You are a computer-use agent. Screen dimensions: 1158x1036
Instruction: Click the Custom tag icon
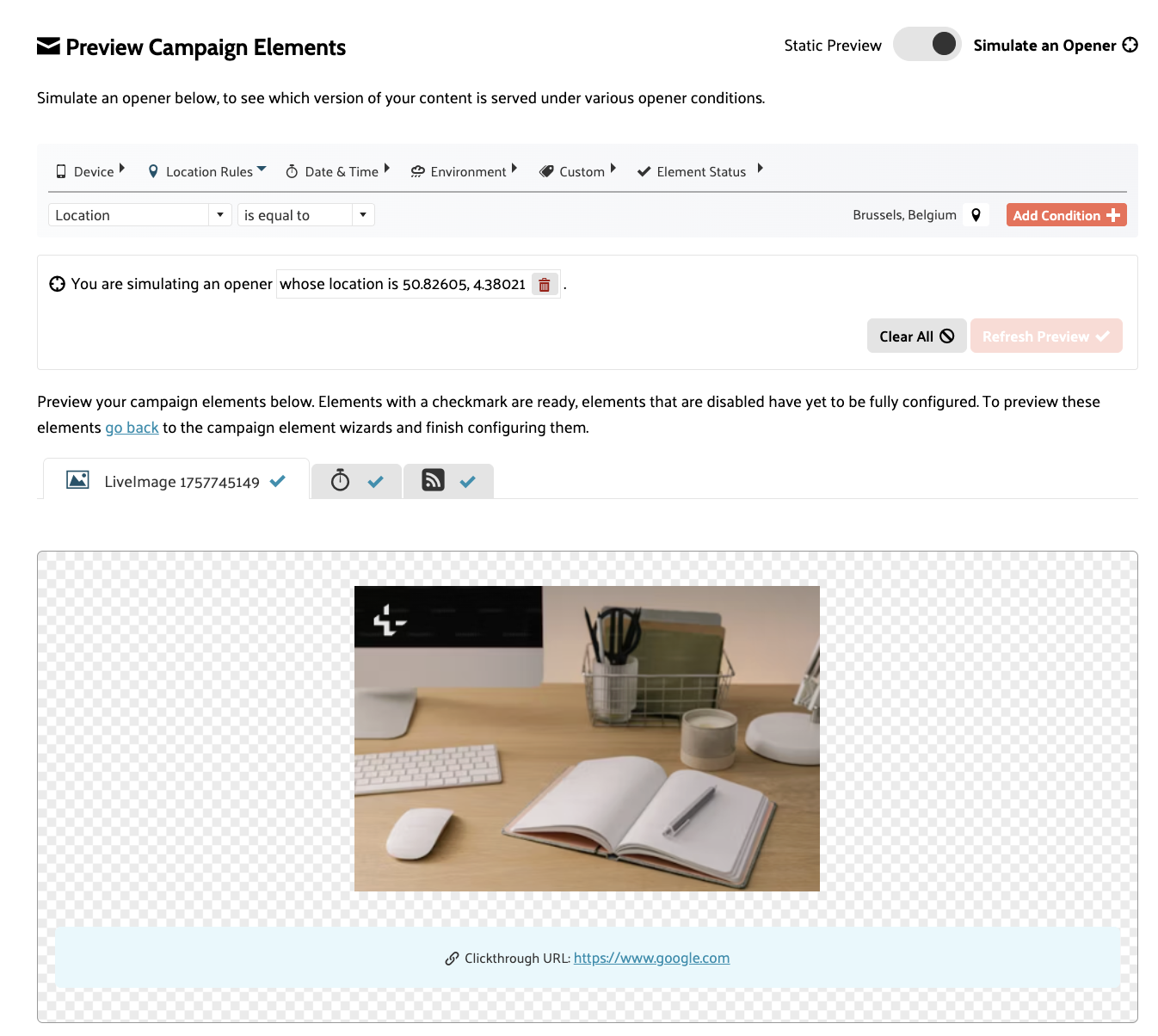pos(546,171)
